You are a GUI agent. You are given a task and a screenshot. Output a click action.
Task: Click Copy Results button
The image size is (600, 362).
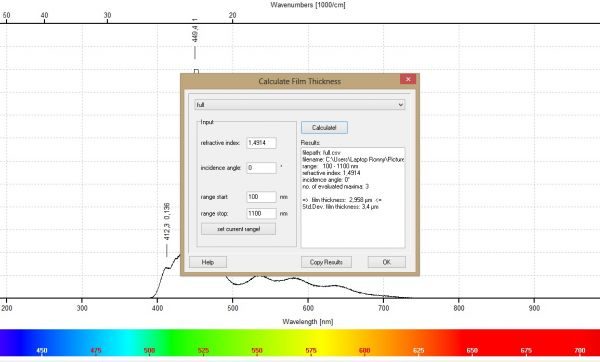click(326, 262)
